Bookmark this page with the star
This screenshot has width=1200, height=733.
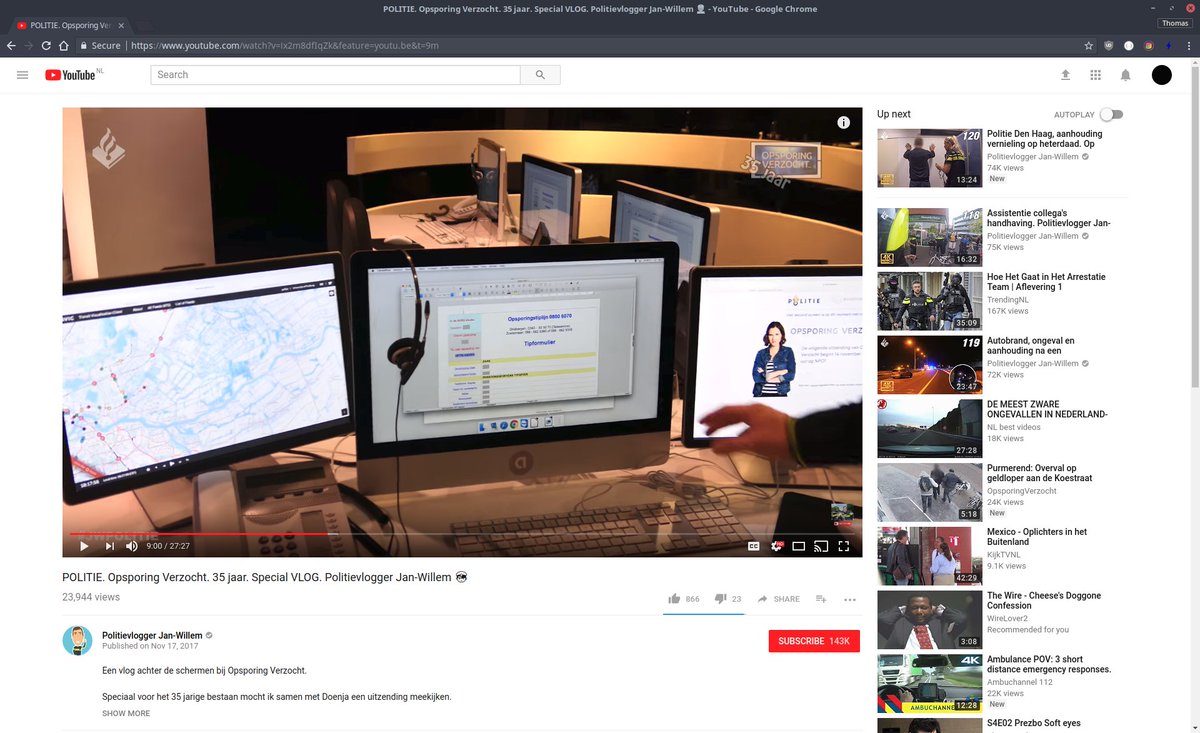[1089, 45]
